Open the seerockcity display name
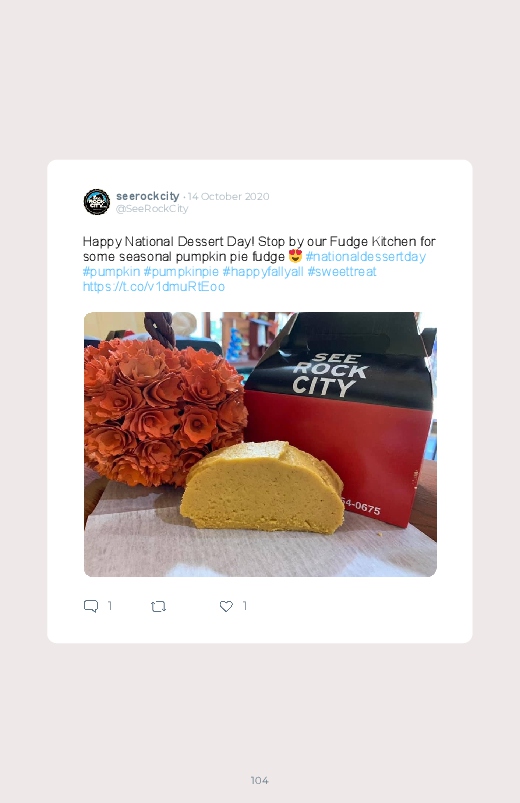The height and width of the screenshot is (803, 520). [x=148, y=196]
